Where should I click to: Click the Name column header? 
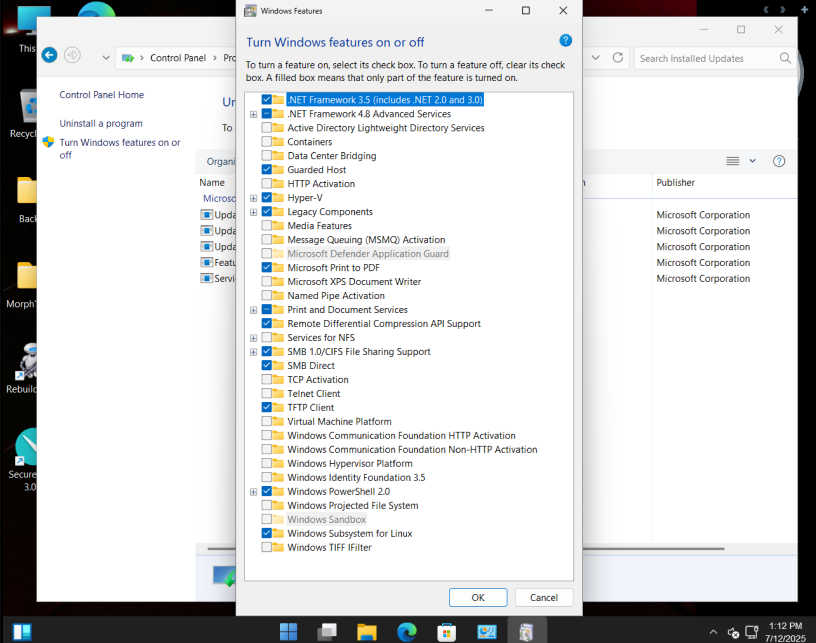pyautogui.click(x=212, y=183)
